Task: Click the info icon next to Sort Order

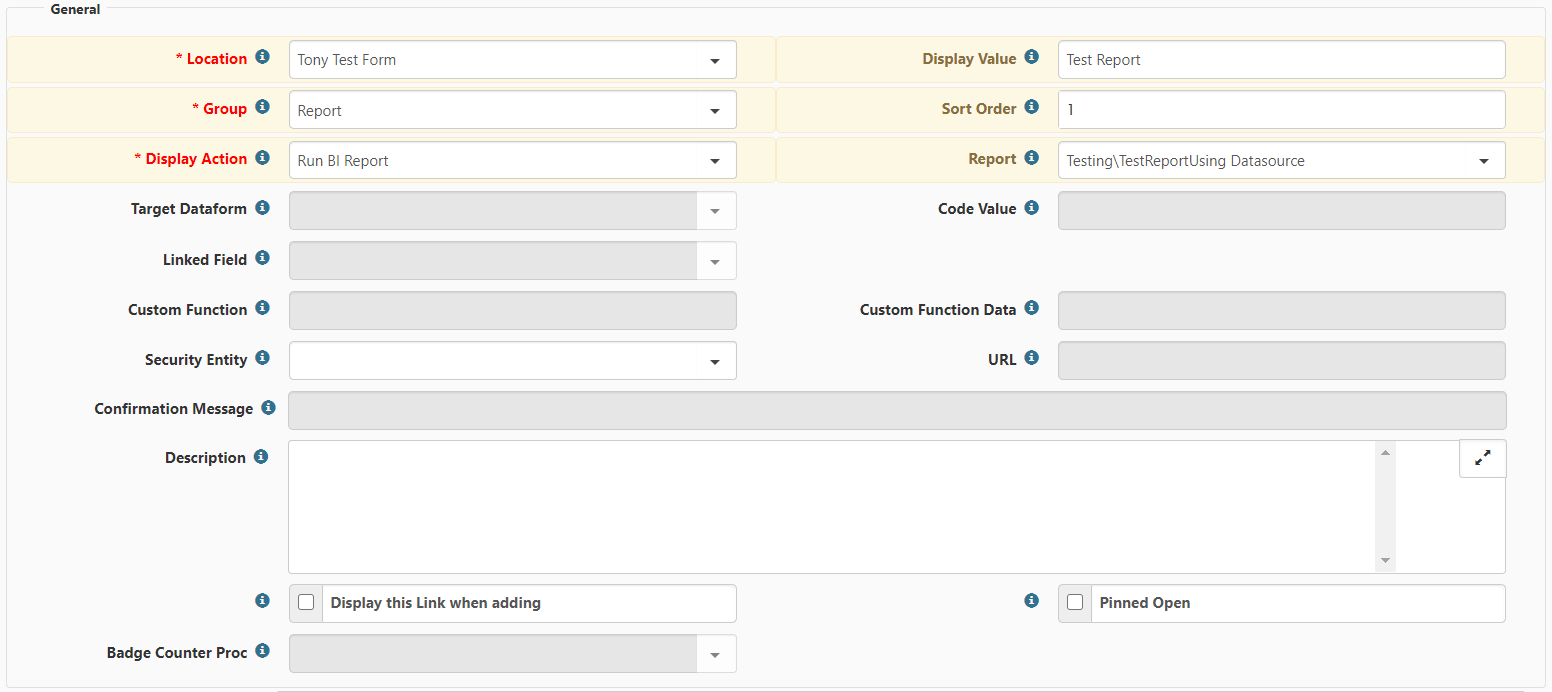Action: pos(1031,107)
